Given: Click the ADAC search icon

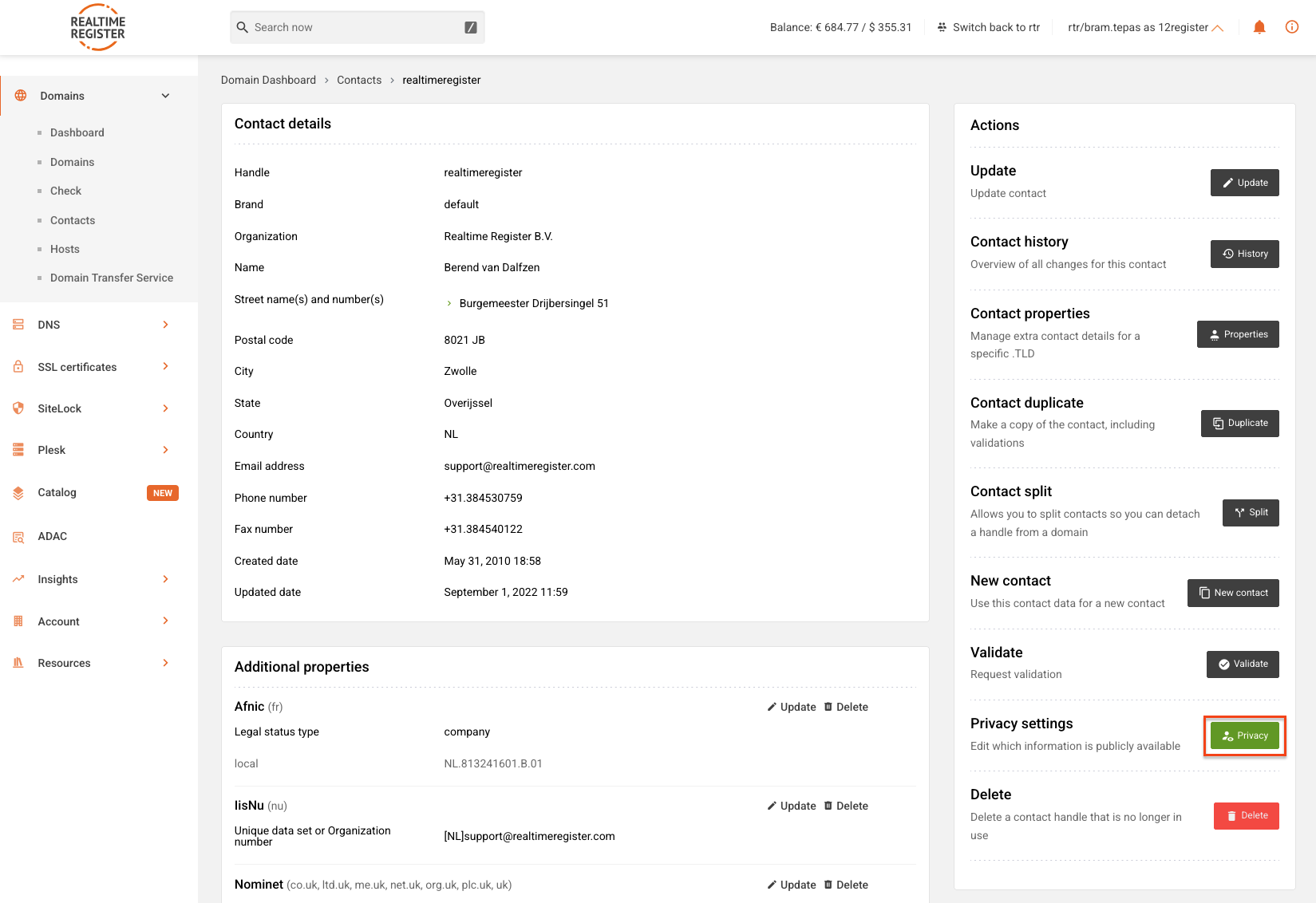Looking at the screenshot, I should click(x=18, y=537).
